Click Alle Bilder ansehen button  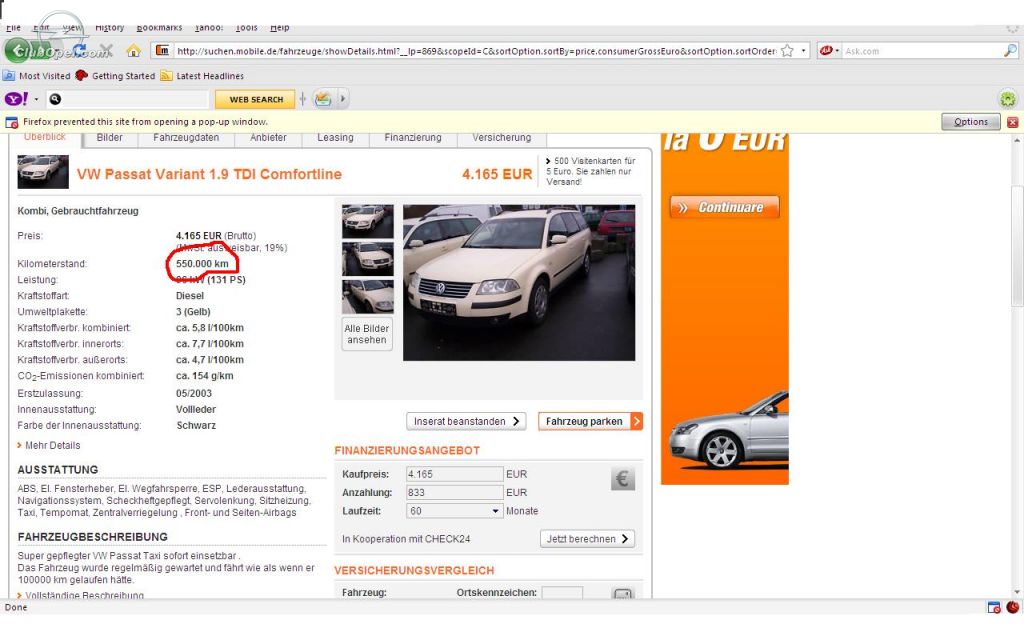click(x=366, y=334)
